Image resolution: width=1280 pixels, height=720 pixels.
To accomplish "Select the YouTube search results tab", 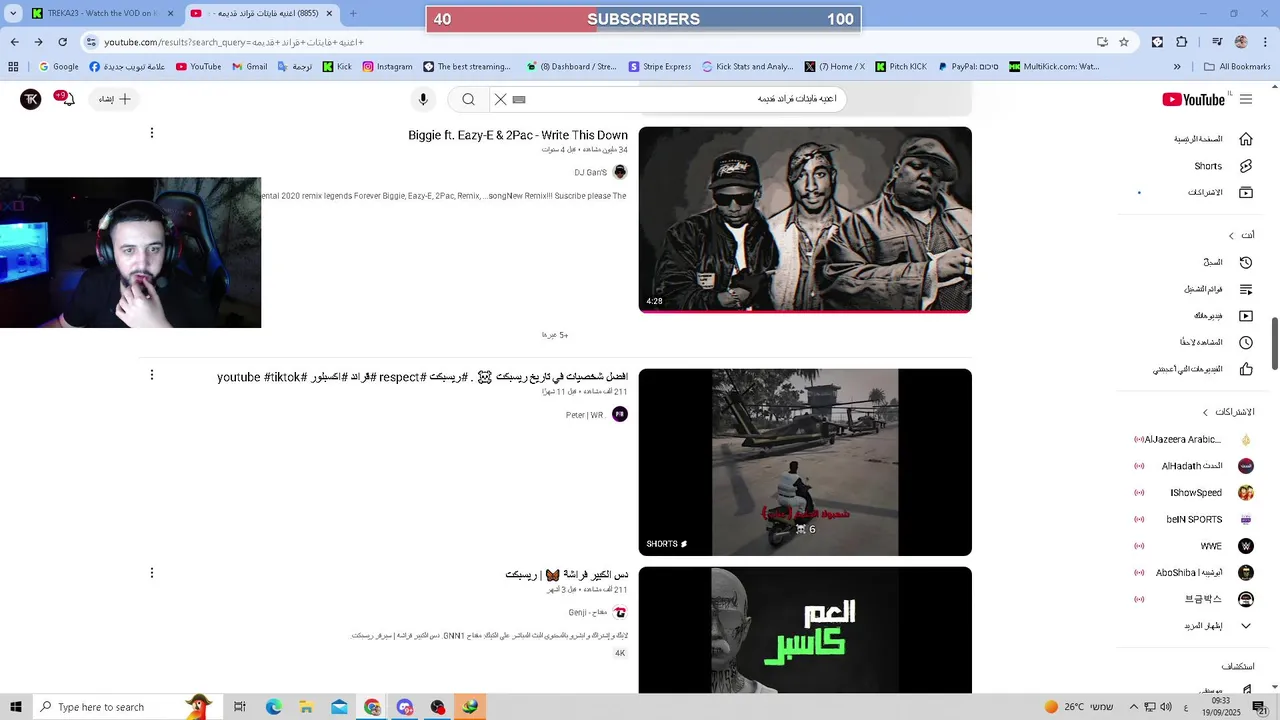I will (x=263, y=13).
